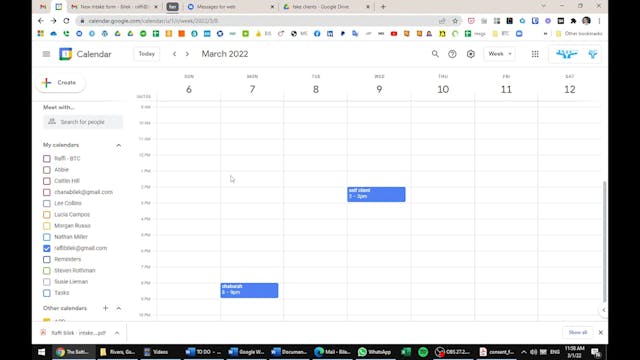Add other calendars plus icon

pyautogui.click(x=105, y=308)
